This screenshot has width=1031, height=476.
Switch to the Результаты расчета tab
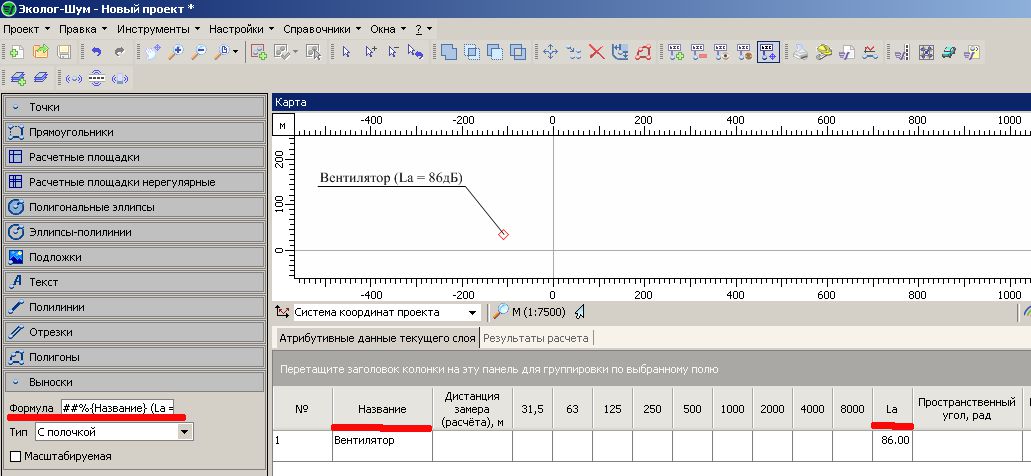(535, 338)
